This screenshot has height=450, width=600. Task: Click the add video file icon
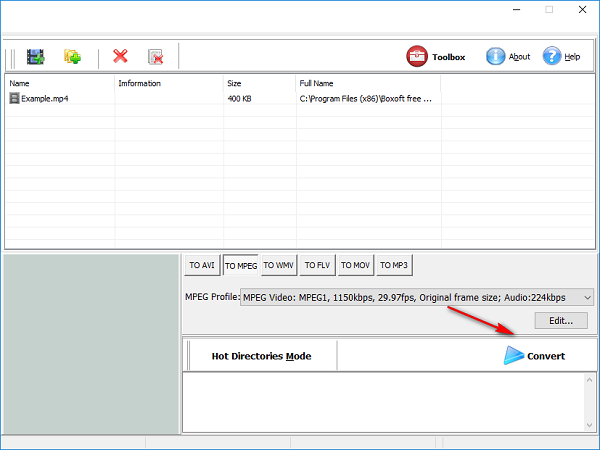tap(36, 57)
